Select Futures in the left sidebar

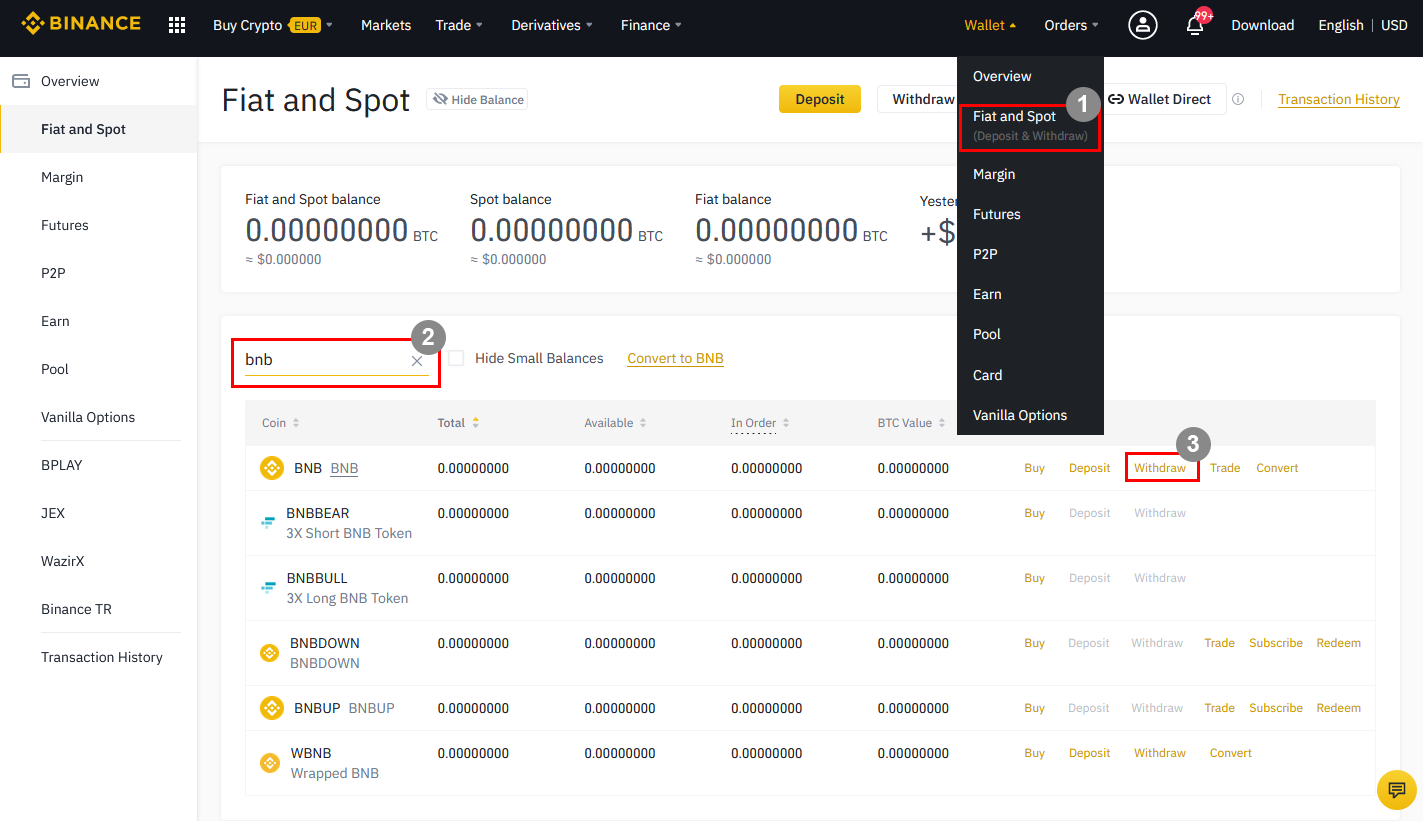(65, 225)
